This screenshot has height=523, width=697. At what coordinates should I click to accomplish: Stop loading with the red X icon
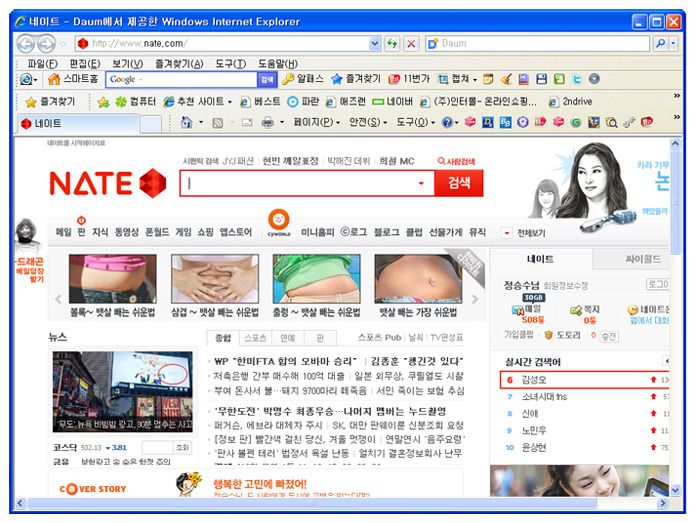click(x=411, y=44)
